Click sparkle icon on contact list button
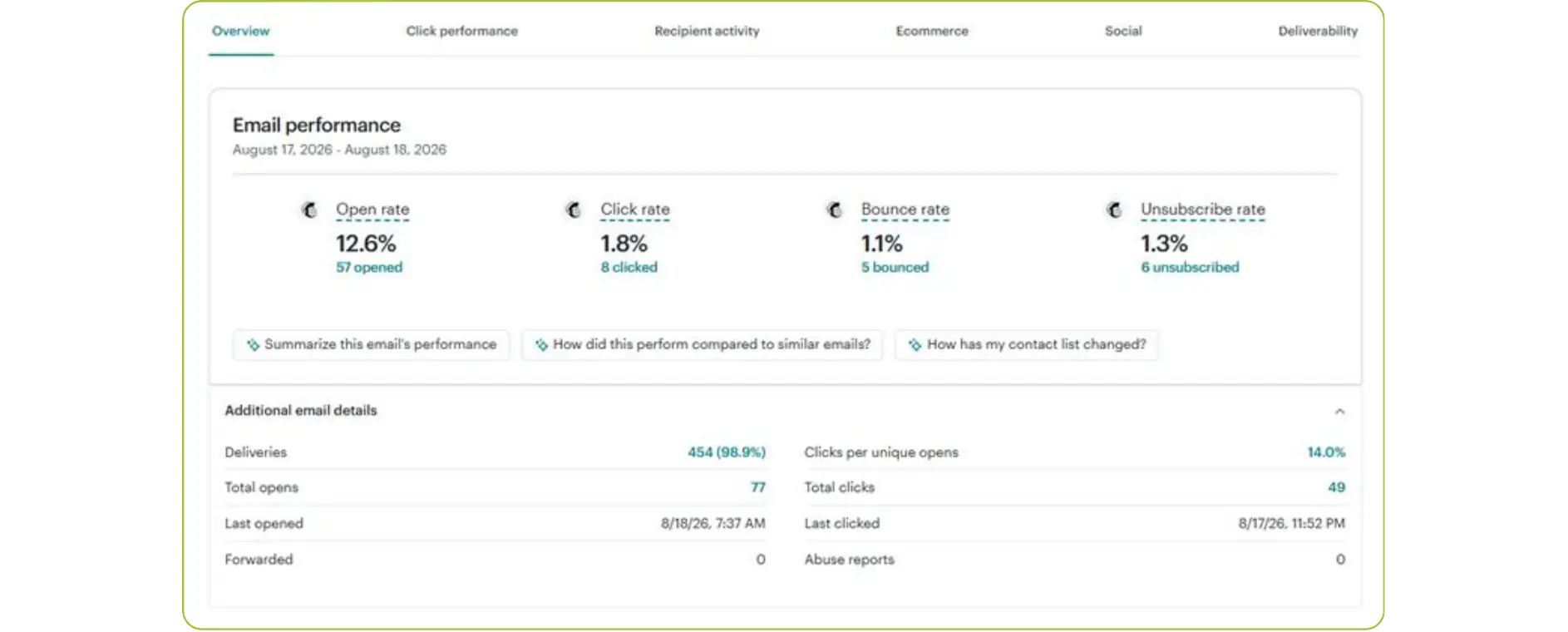This screenshot has height=632, width=1568. point(915,344)
